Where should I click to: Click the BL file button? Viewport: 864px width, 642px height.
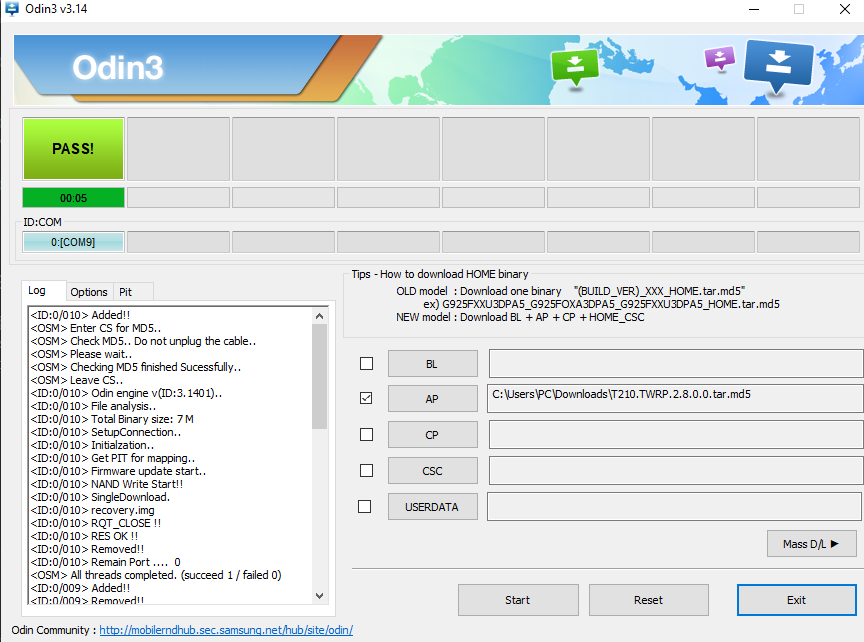point(433,364)
